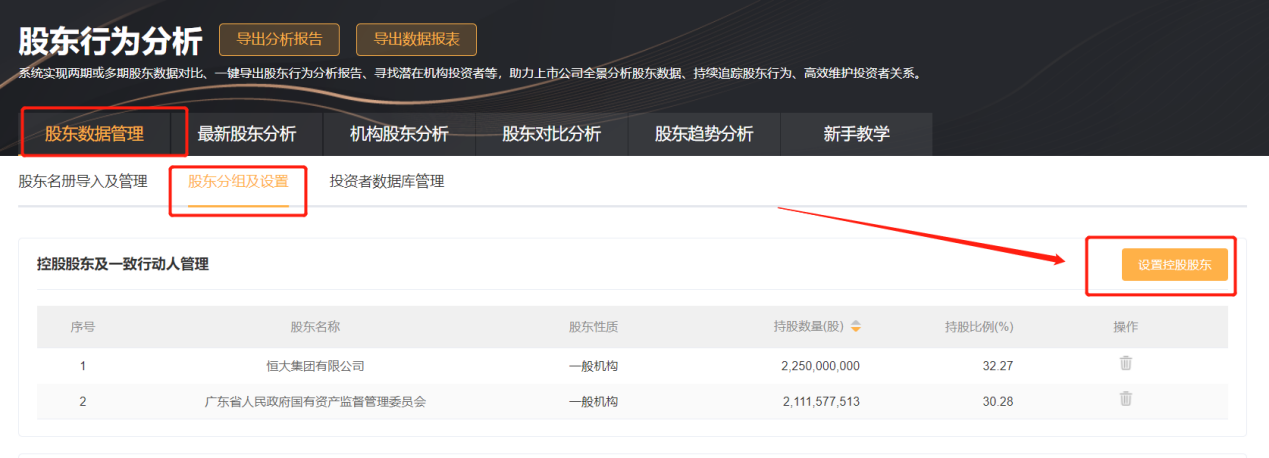The width and height of the screenshot is (1269, 458).
Task: Open the 股东数据管理 tab
Action: (95, 134)
